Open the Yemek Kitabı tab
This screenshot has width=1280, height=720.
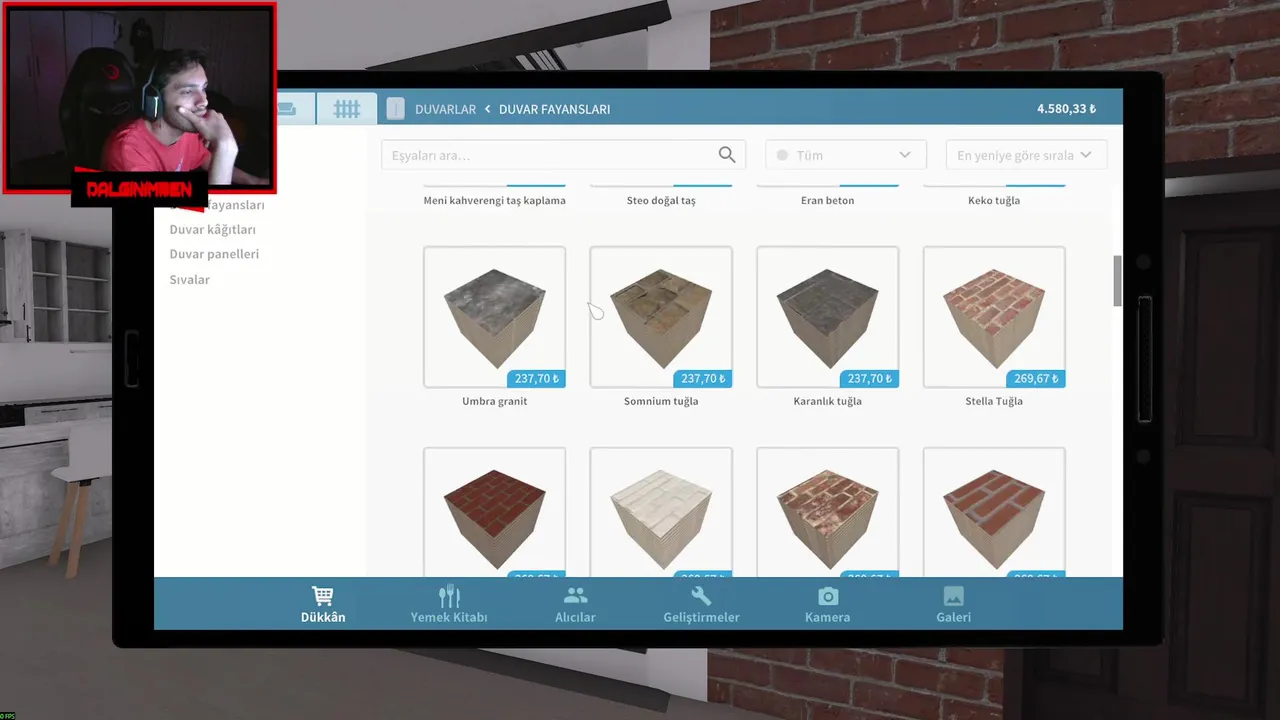pos(449,604)
